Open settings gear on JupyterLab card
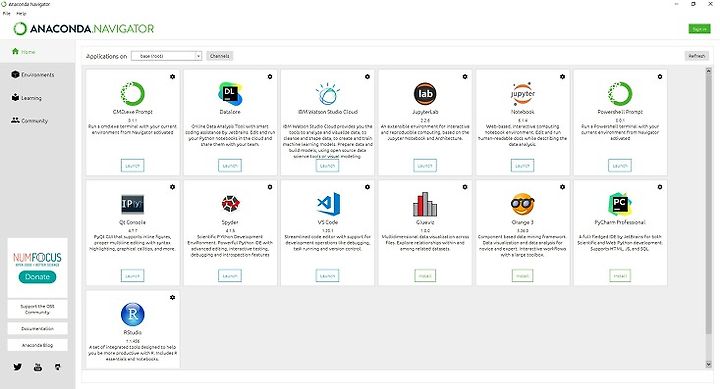Screen dimensions: 720x389 click(x=465, y=77)
